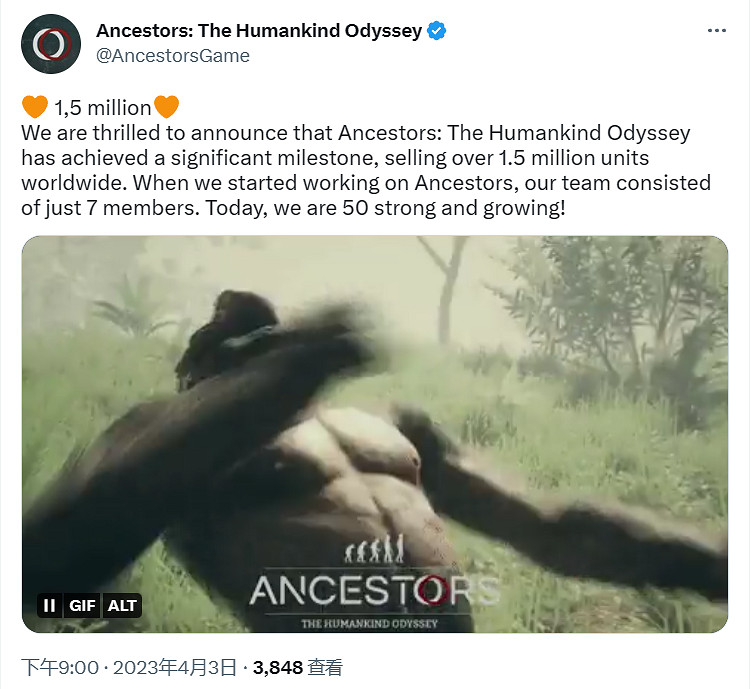
Task: Click the 2023年4月3日 date
Action: tap(175, 667)
